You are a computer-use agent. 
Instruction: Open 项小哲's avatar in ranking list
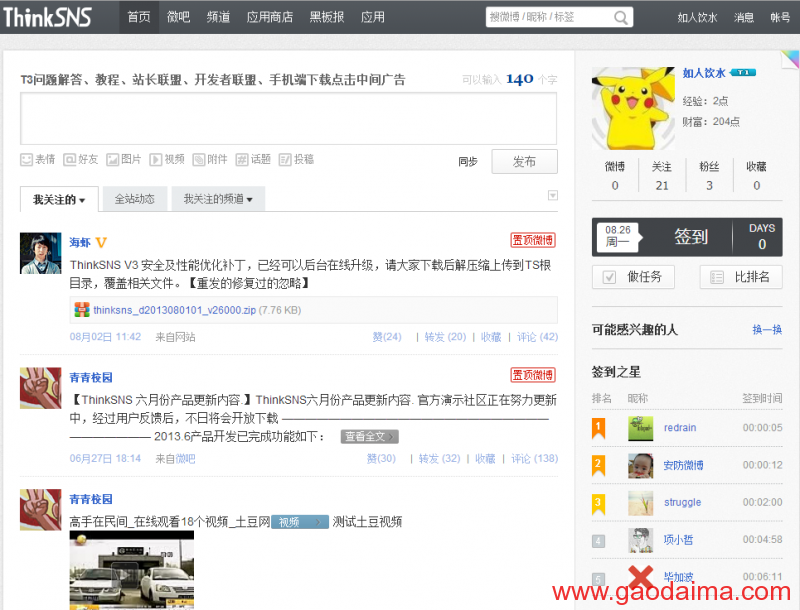(x=640, y=540)
